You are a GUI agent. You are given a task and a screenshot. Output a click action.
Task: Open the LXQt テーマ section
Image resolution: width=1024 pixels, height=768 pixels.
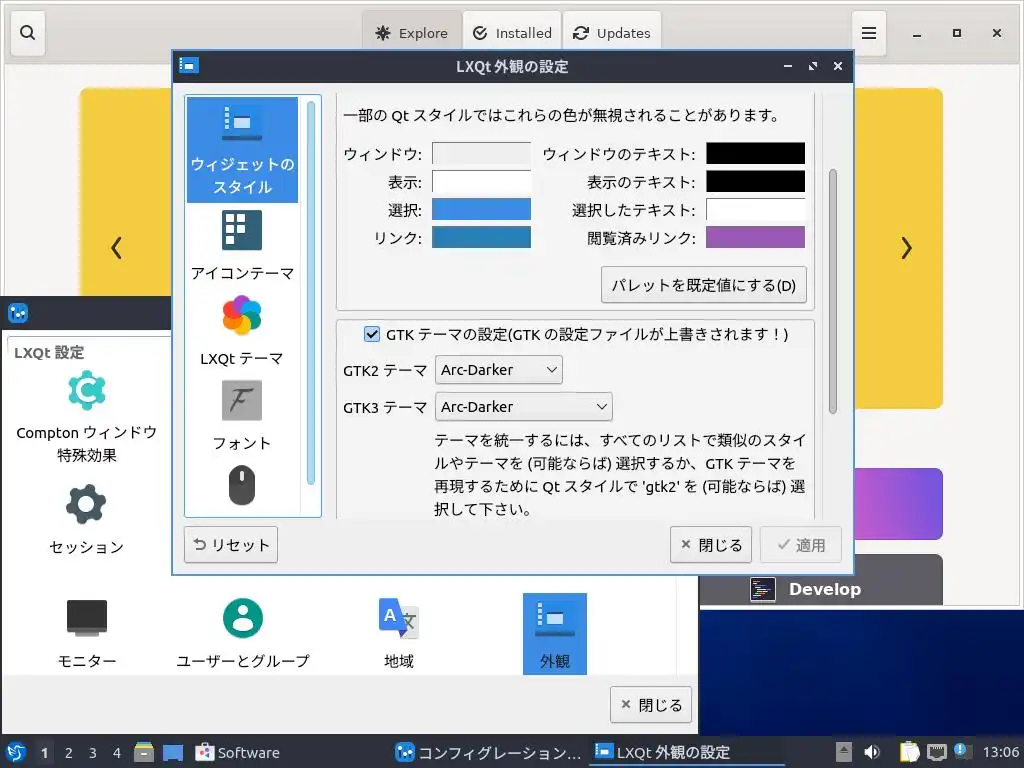coord(242,331)
